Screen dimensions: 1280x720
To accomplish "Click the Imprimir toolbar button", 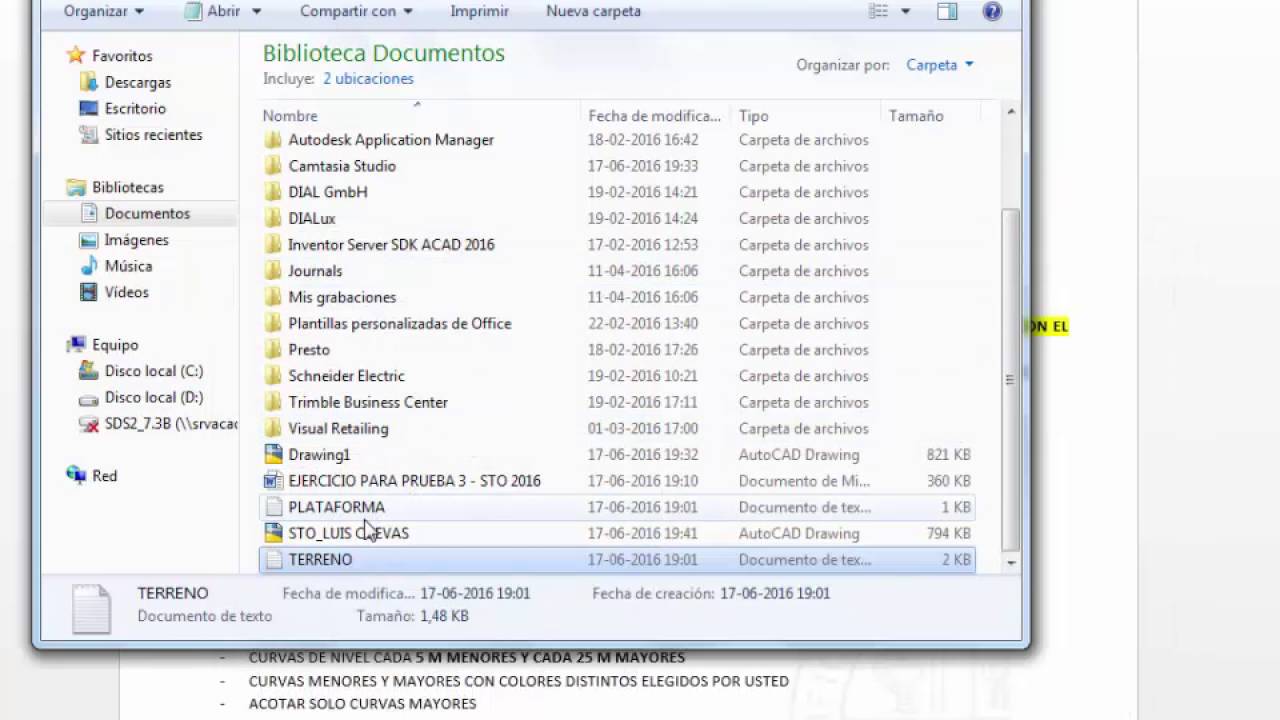I will (x=479, y=11).
